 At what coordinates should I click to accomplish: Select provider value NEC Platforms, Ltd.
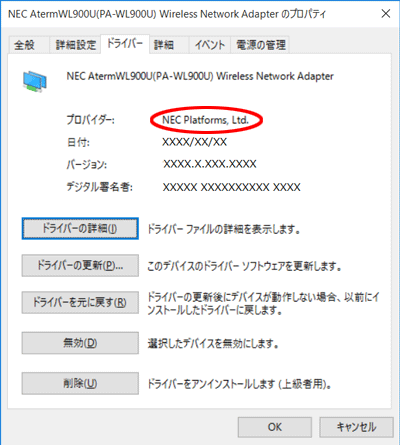point(206,120)
